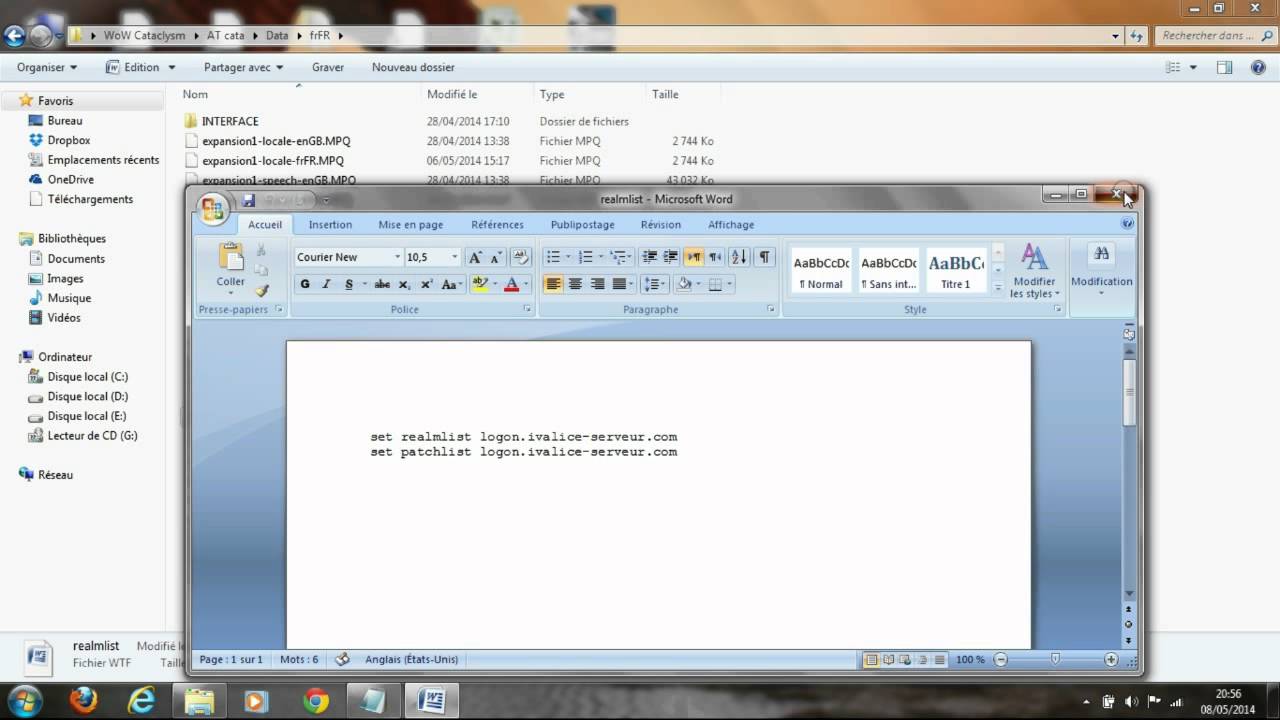The width and height of the screenshot is (1280, 720).
Task: Open the round Office button menu
Action: 213,208
